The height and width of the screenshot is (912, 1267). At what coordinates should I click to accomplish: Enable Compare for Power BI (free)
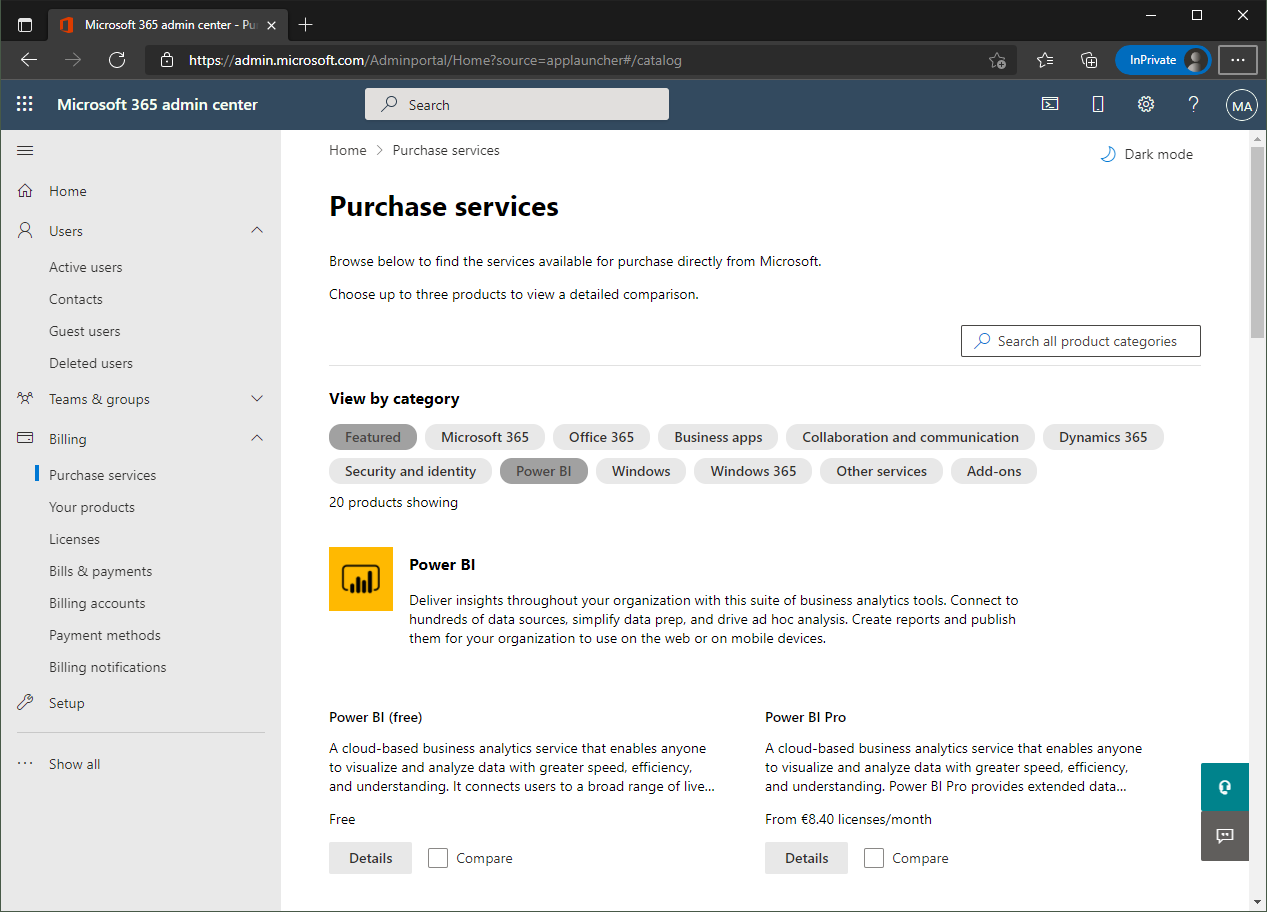tap(437, 858)
